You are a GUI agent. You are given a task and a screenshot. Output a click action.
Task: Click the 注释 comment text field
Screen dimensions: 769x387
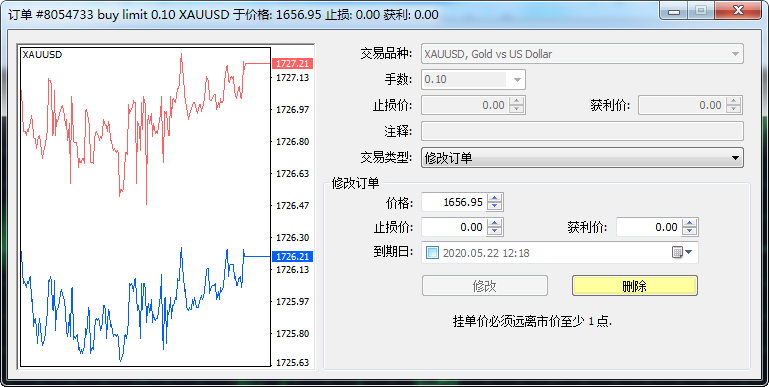pyautogui.click(x=582, y=131)
